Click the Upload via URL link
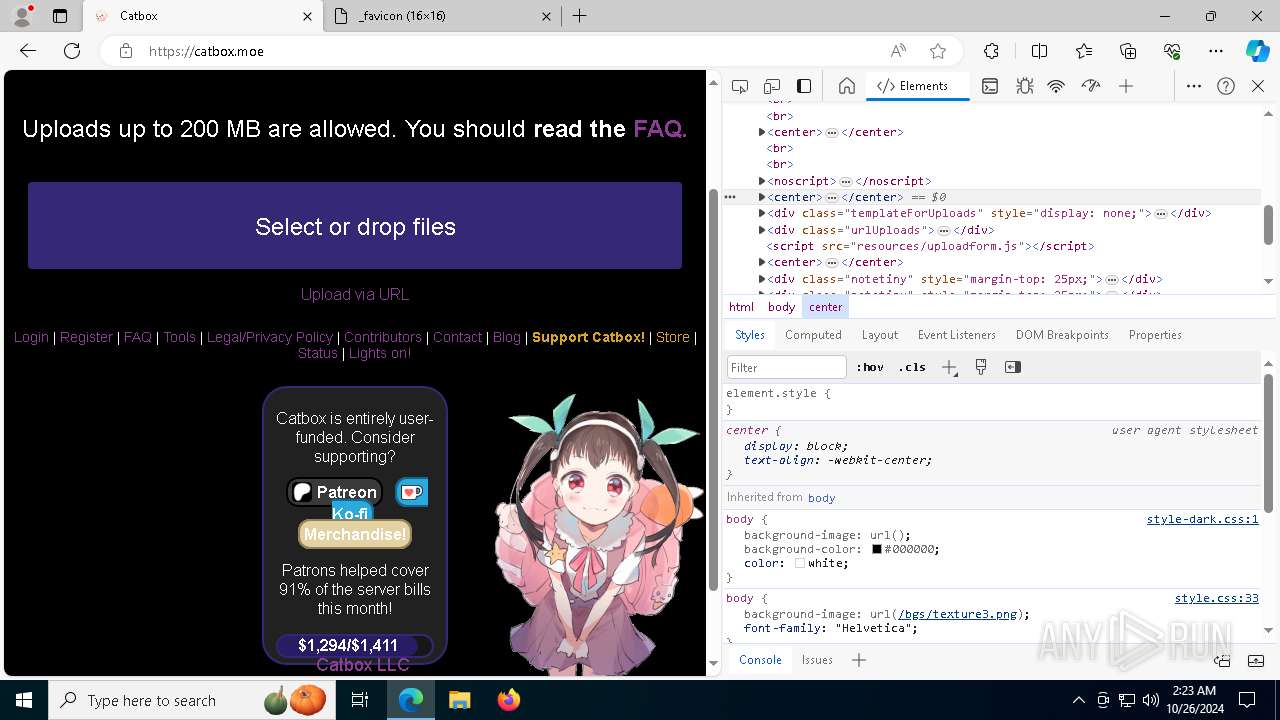Viewport: 1280px width, 720px height. [355, 294]
